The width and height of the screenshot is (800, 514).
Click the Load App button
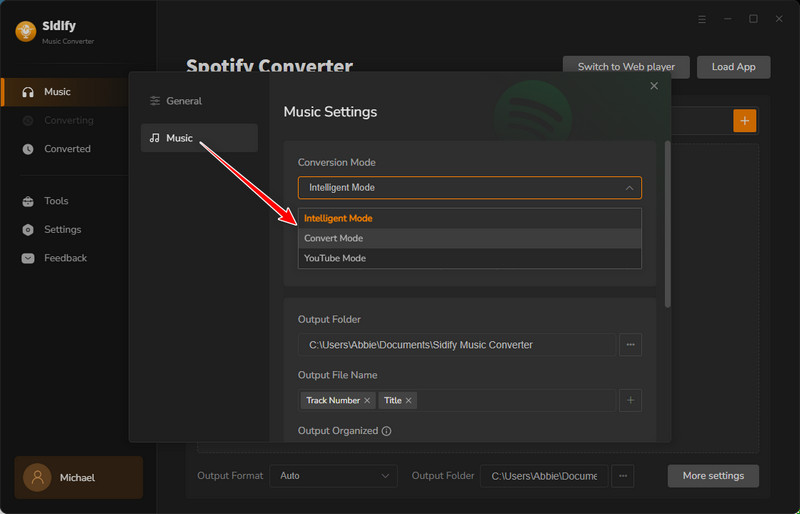pos(734,67)
